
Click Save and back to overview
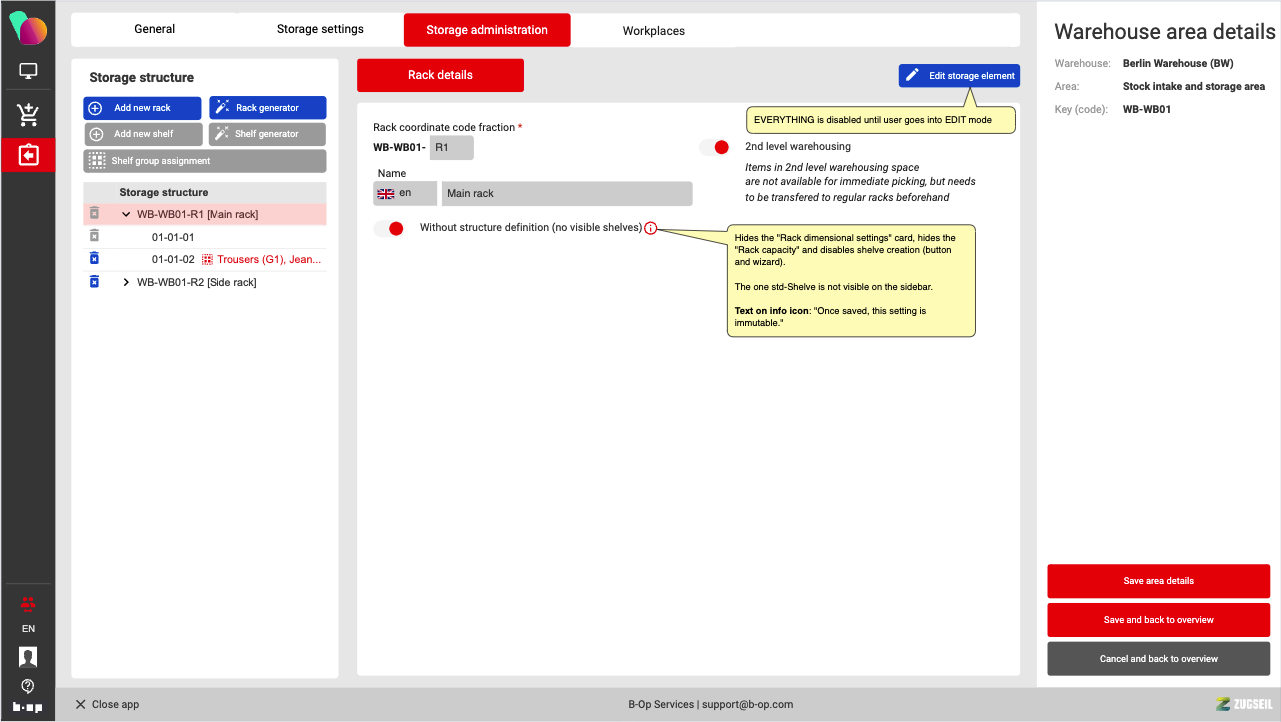pyautogui.click(x=1158, y=620)
